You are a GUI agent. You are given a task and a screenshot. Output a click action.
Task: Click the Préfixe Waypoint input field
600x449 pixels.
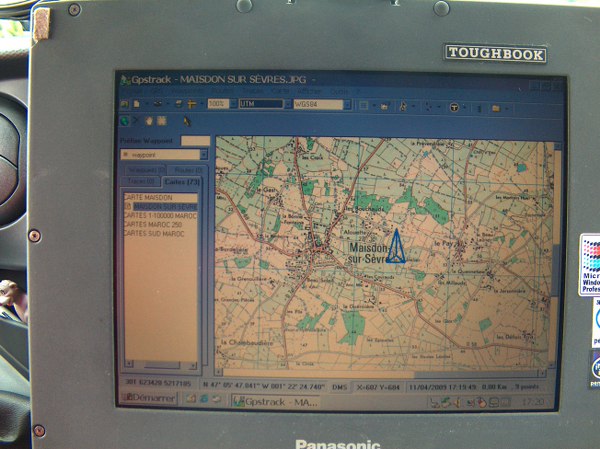pos(195,141)
